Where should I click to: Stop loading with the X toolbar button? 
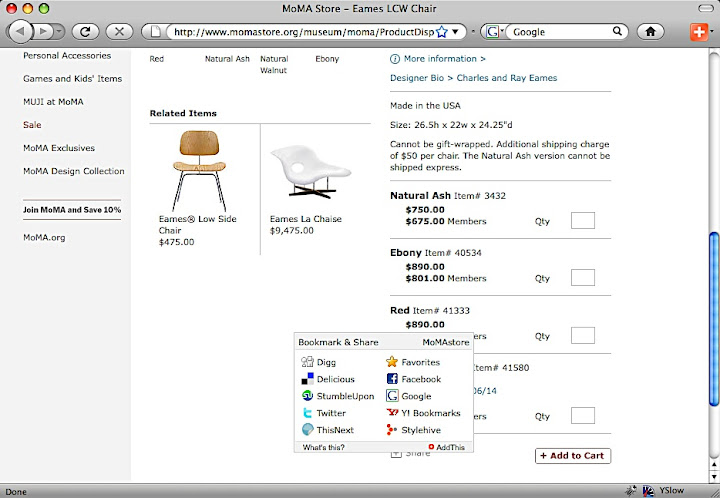[x=119, y=31]
